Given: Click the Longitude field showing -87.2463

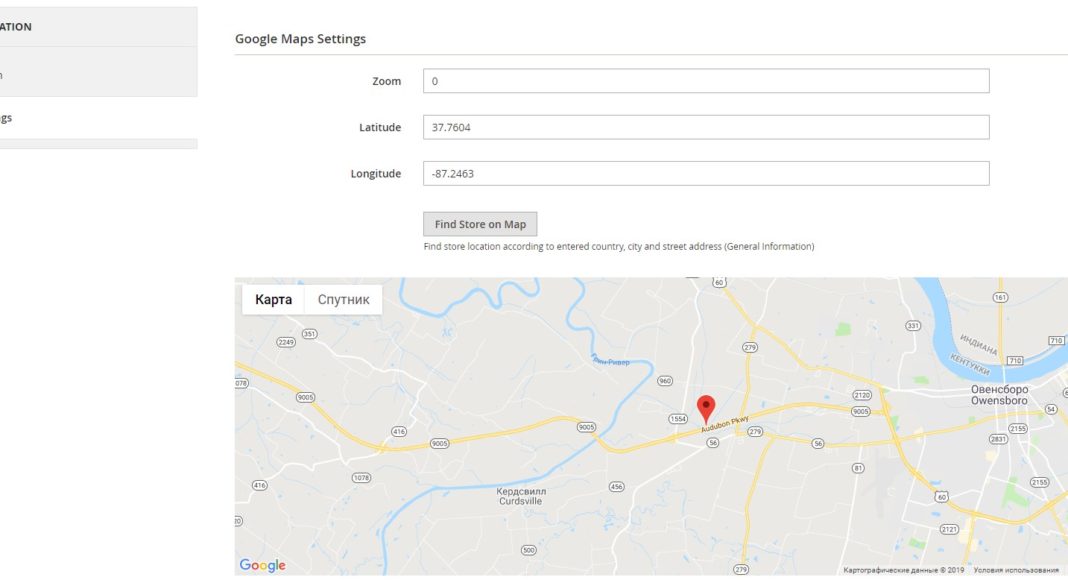Looking at the screenshot, I should tap(706, 173).
